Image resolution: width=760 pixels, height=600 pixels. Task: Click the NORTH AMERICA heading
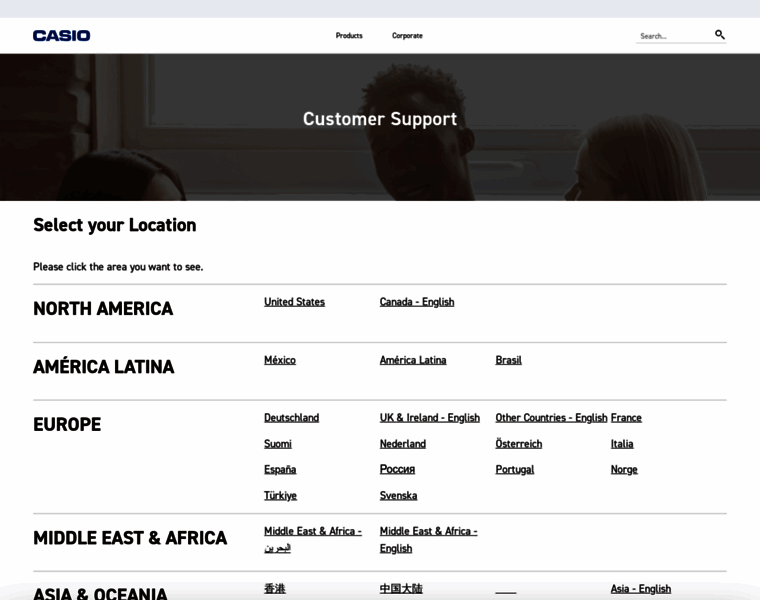point(103,309)
